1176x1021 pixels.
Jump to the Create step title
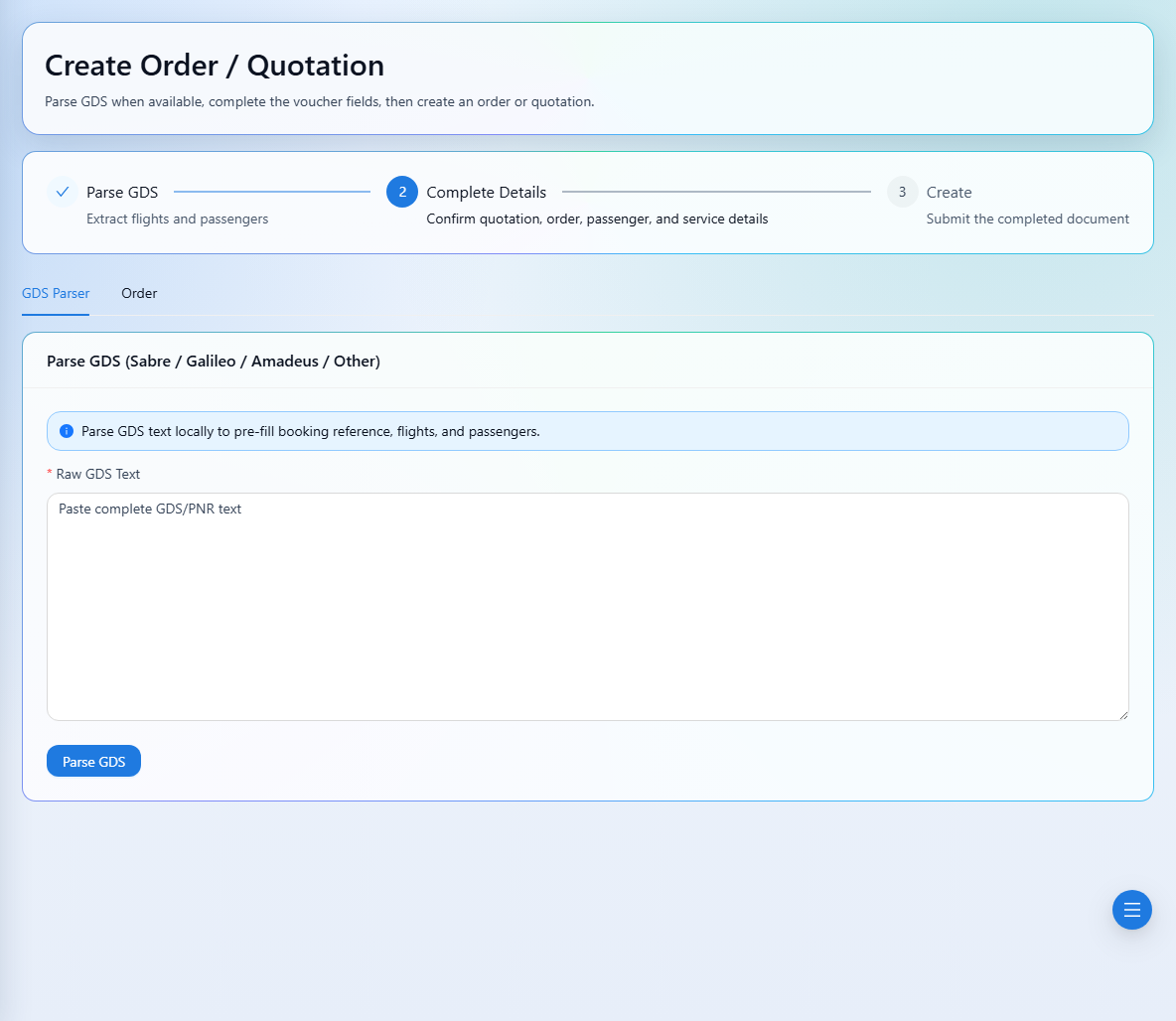(x=949, y=192)
